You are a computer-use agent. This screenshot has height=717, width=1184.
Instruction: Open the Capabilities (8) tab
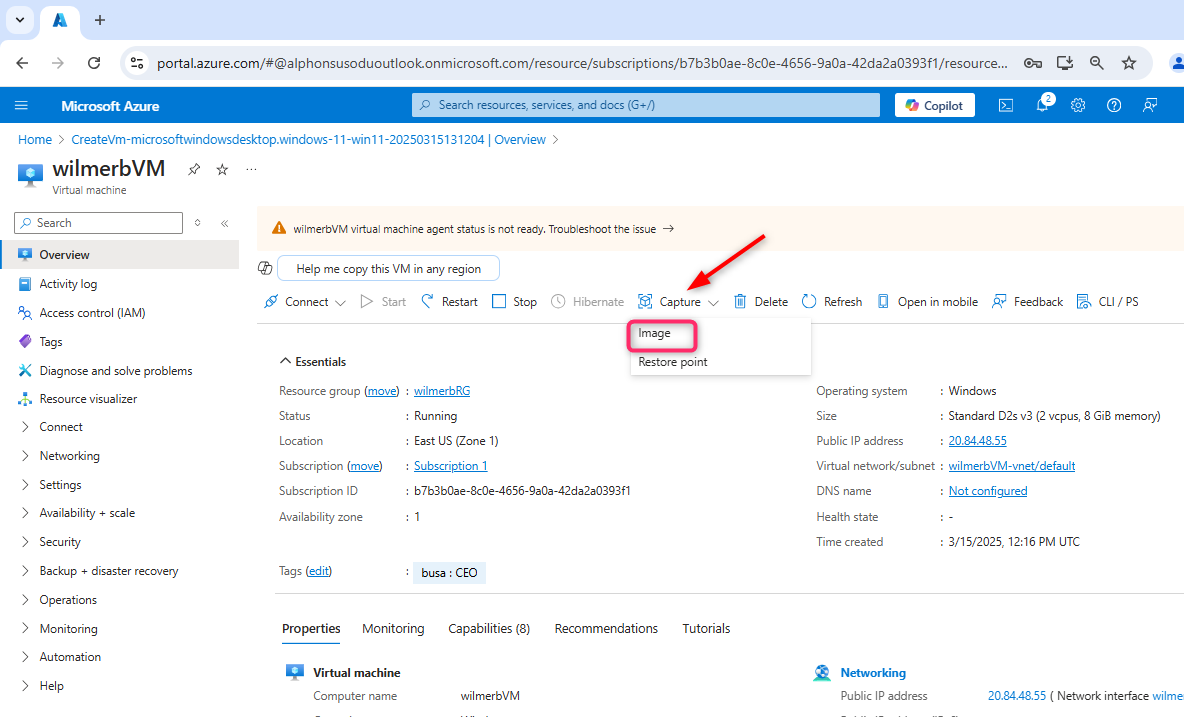tap(489, 629)
